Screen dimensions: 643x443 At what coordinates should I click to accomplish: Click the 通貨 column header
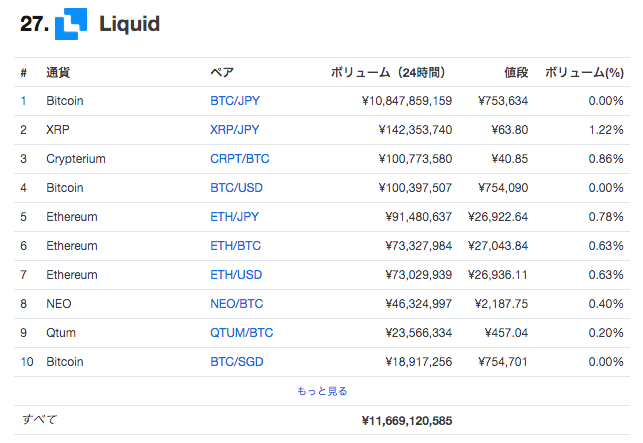58,73
